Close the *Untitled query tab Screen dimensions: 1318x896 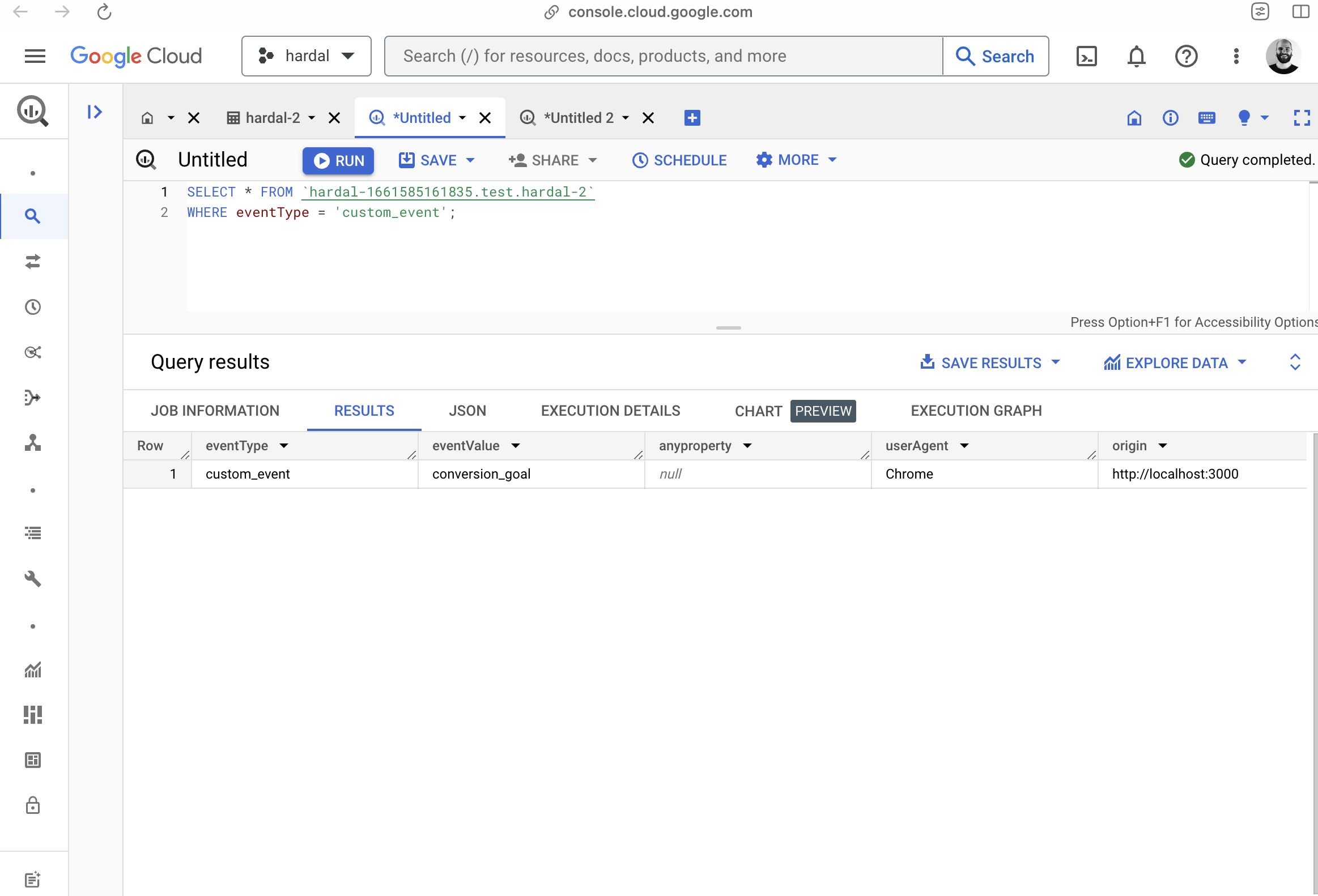485,118
